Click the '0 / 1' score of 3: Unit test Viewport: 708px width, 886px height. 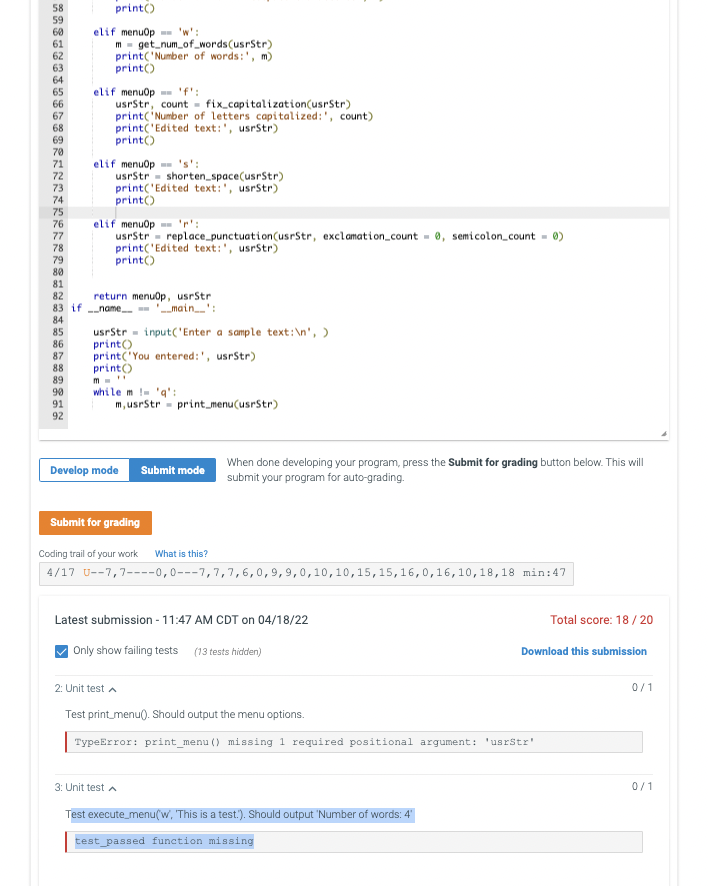tap(642, 787)
